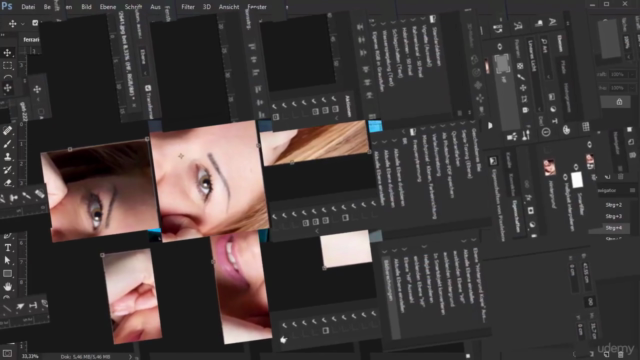Screen dimensions: 640x360
Task: Toggle auto-select checkbox in options bar
Action: pos(35,23)
